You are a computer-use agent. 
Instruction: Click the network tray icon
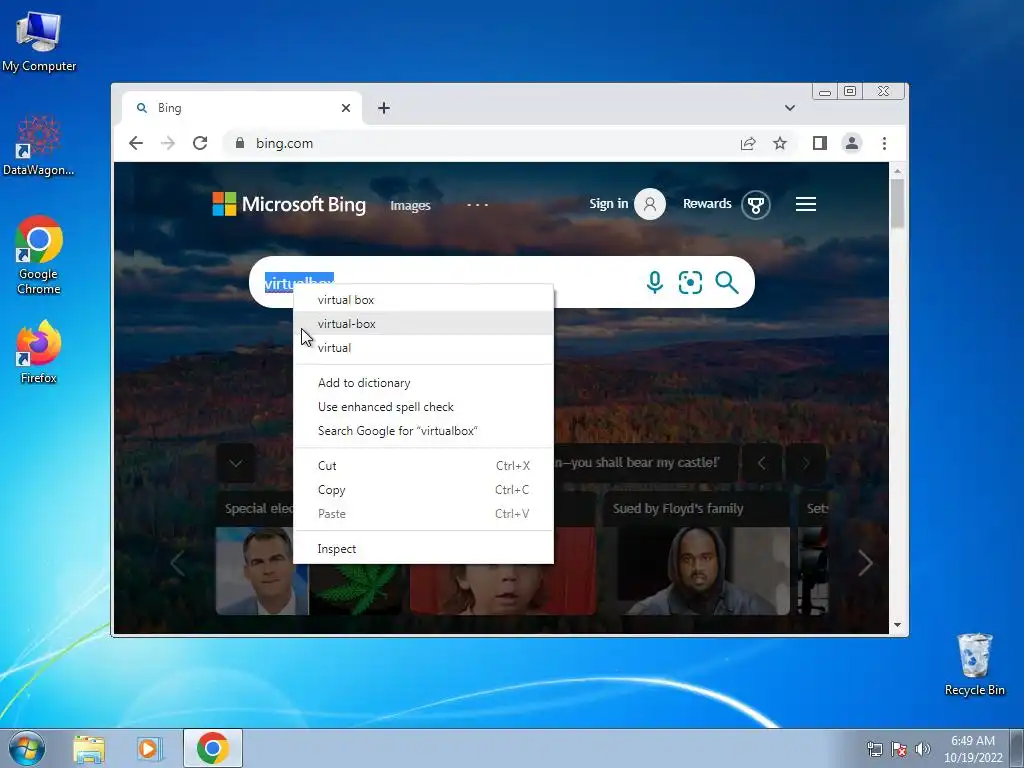[874, 749]
